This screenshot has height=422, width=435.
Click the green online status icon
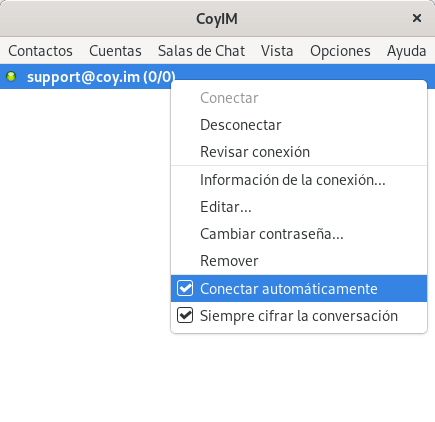(11, 77)
